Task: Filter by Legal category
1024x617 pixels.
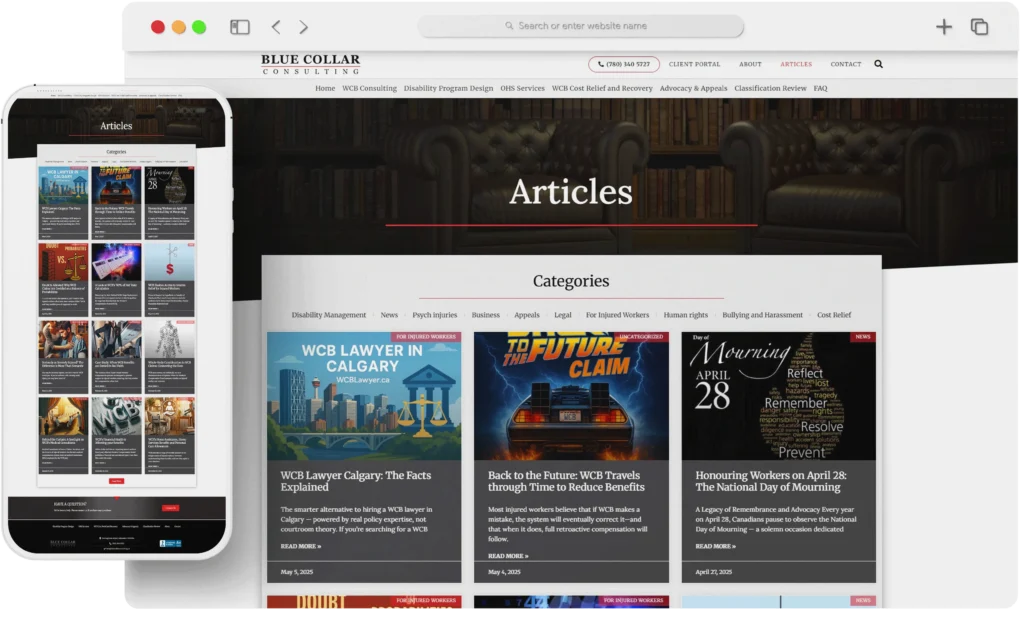Action: click(562, 315)
